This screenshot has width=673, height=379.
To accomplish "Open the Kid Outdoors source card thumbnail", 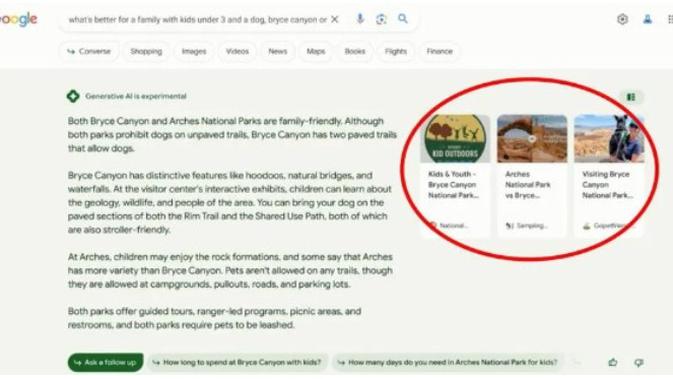I will pyautogui.click(x=455, y=139).
